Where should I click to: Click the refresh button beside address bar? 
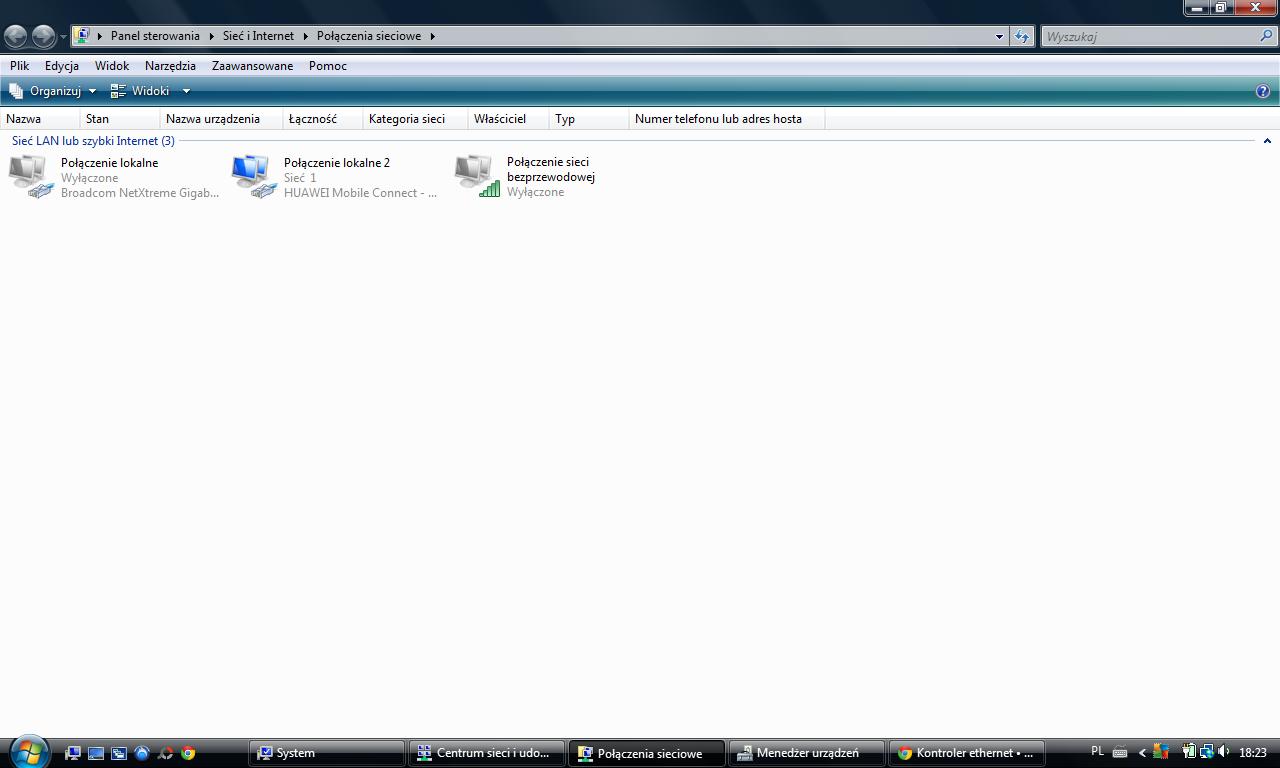(1021, 36)
